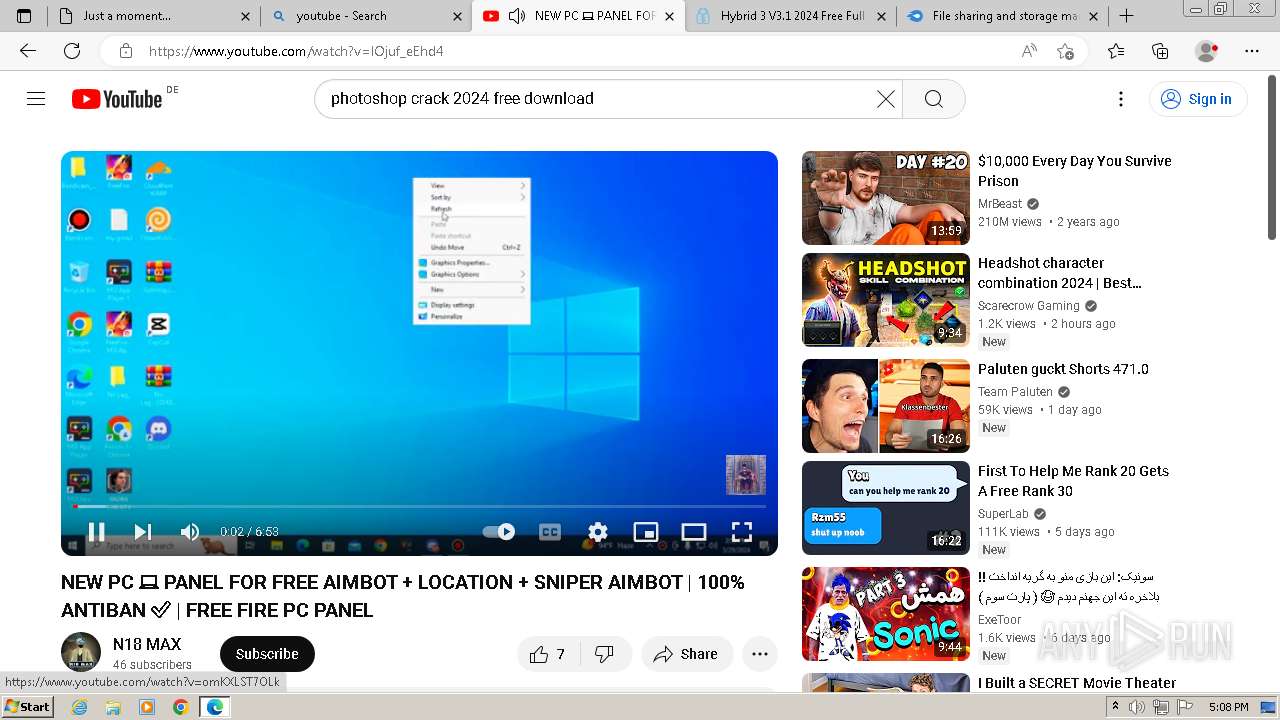Mute the playing YouTube tab speaker icon
1280x720 pixels.
coord(517,16)
